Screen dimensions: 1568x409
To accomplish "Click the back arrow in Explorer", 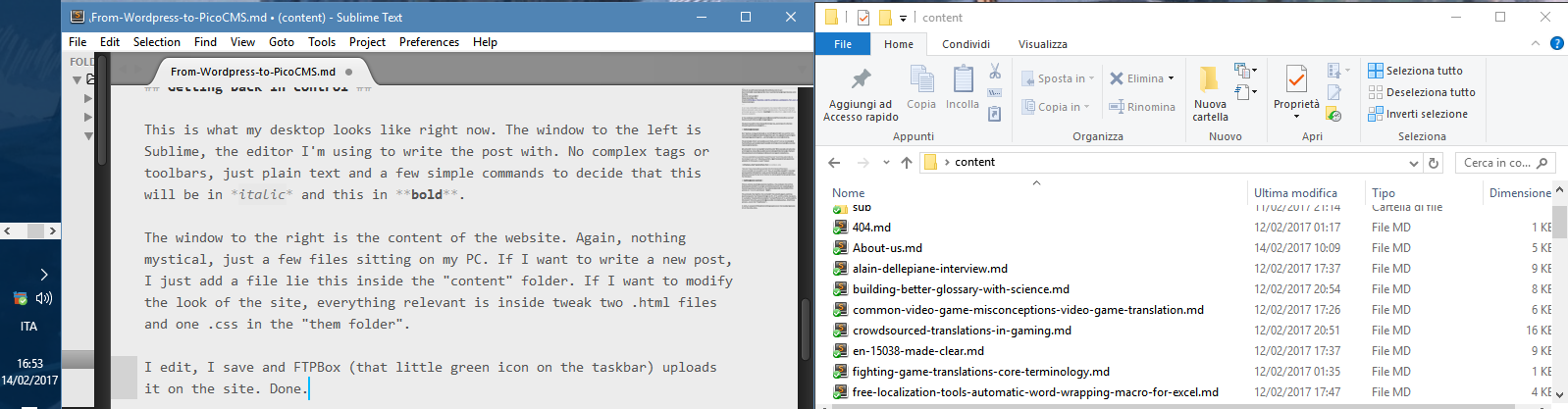I will (834, 163).
